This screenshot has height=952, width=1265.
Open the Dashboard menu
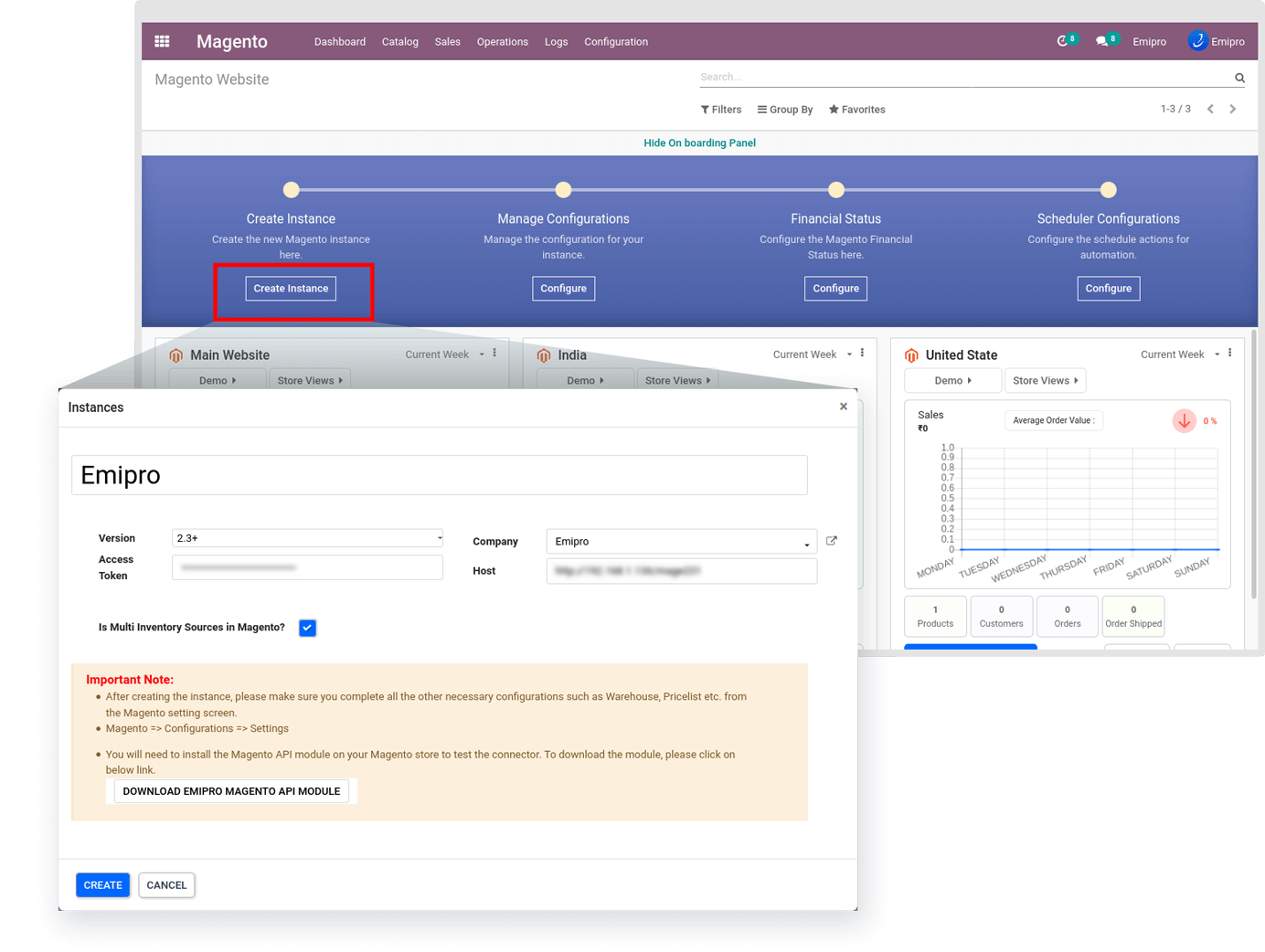click(x=340, y=42)
